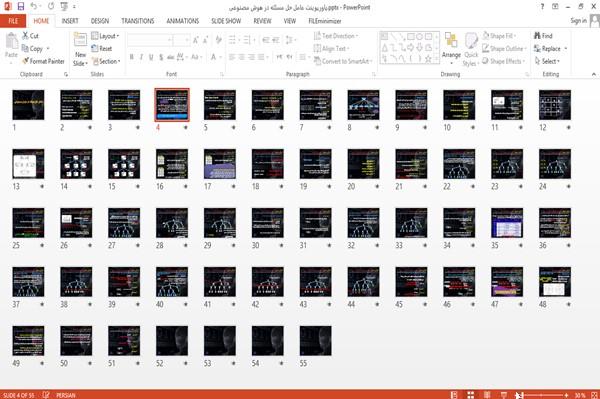Switch to the DESIGN tab
The height and width of the screenshot is (399, 600).
[99, 21]
